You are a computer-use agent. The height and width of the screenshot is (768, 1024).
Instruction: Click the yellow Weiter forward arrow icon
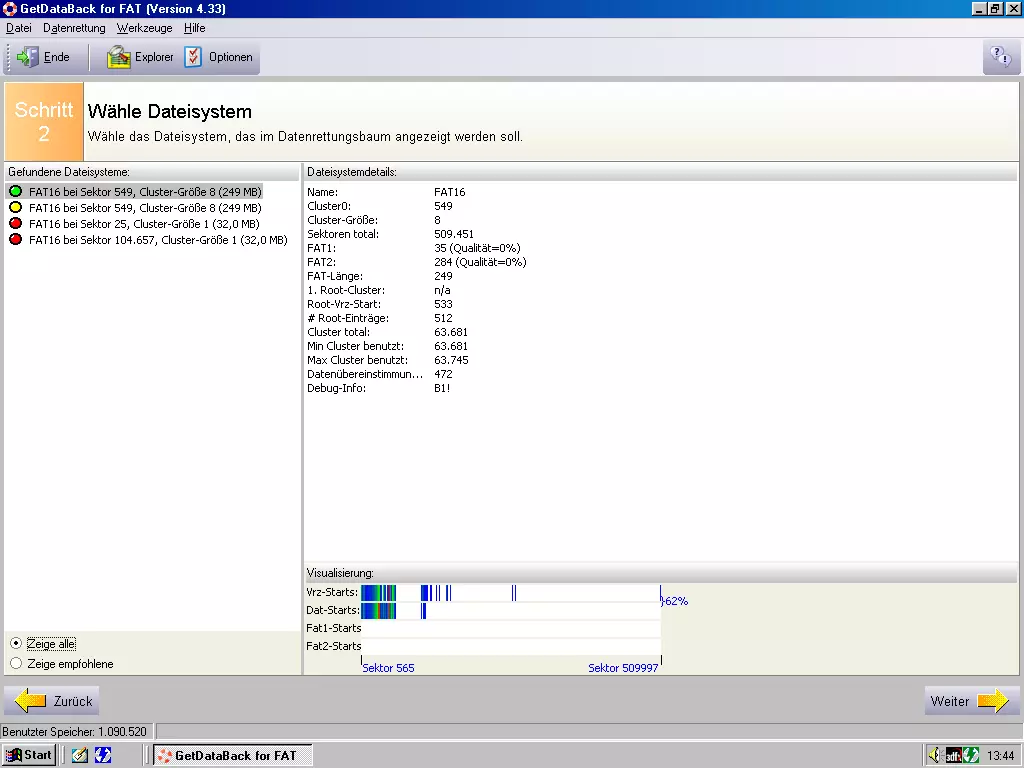pyautogui.click(x=993, y=701)
